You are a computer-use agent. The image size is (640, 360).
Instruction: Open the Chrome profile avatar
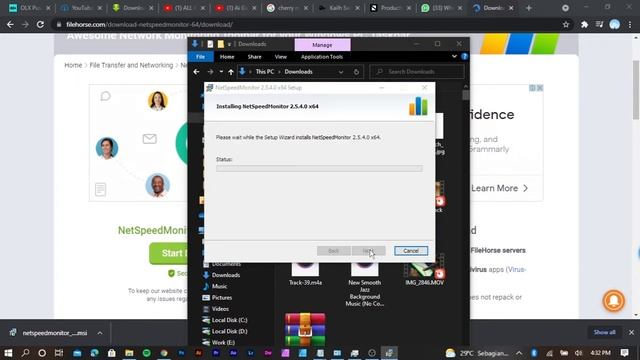point(615,24)
